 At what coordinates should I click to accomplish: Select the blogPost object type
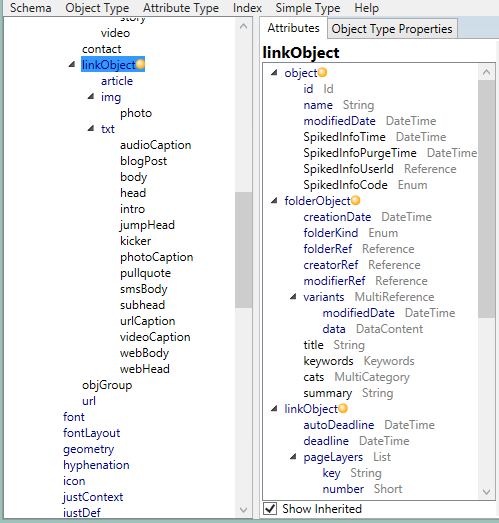point(143,161)
